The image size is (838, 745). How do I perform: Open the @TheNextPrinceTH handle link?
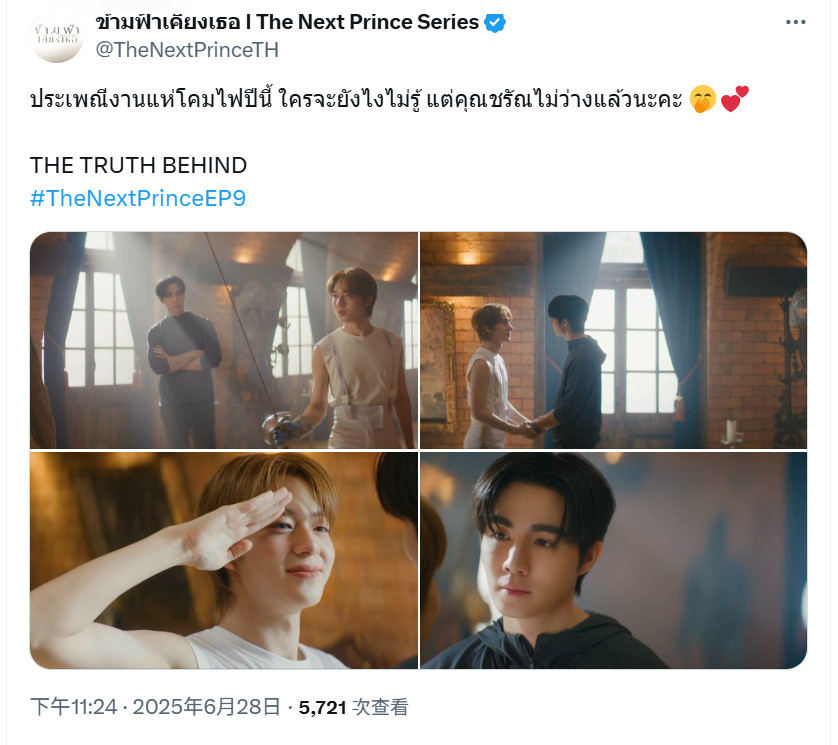(187, 50)
